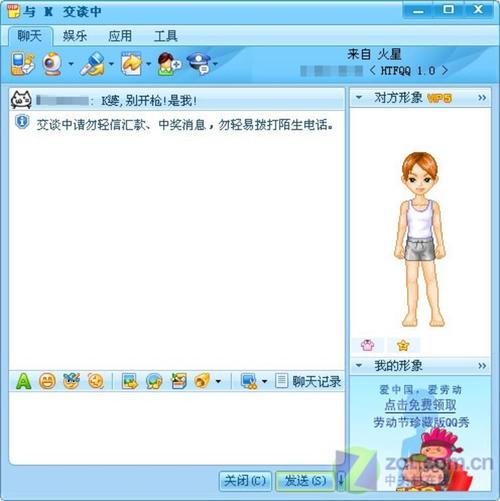Viewport: 500px width, 501px height.
Task: Open the voice chat options arrow
Action: (x=111, y=63)
